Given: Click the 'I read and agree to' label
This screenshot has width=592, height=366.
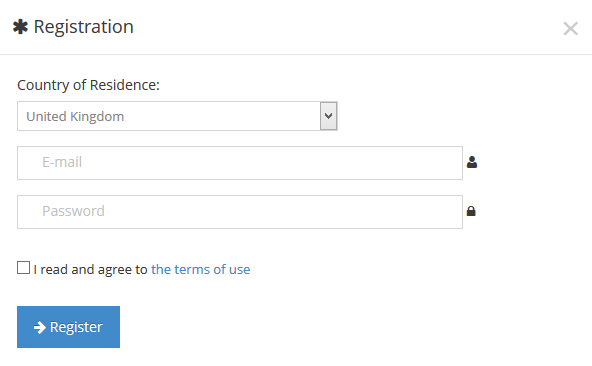Looking at the screenshot, I should 90,269.
